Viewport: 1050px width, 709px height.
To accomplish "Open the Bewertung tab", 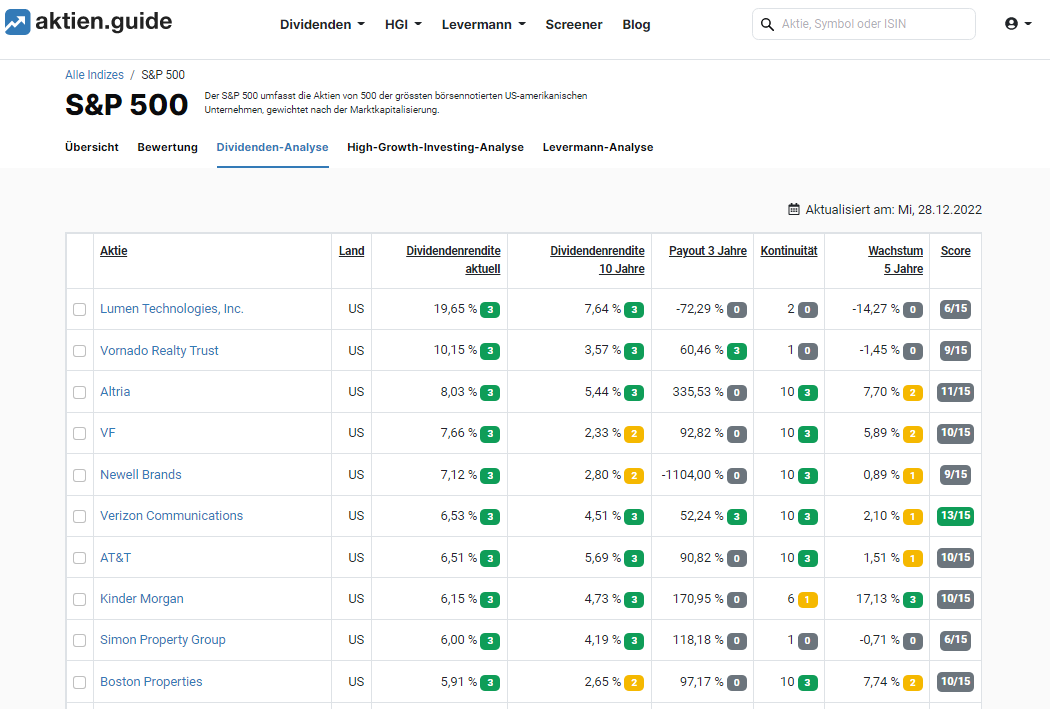I will pos(167,147).
